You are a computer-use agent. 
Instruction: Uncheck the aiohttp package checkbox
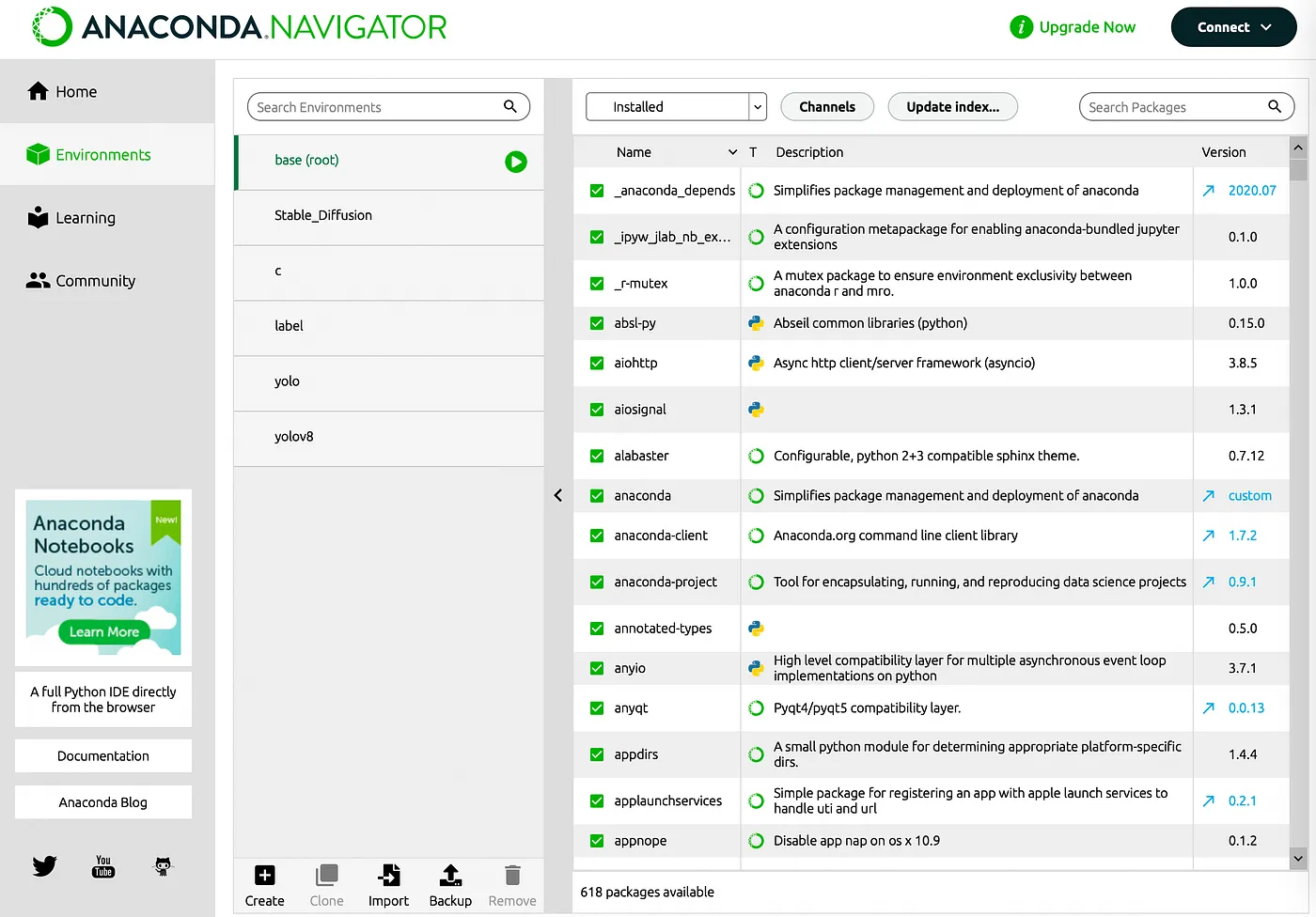597,363
